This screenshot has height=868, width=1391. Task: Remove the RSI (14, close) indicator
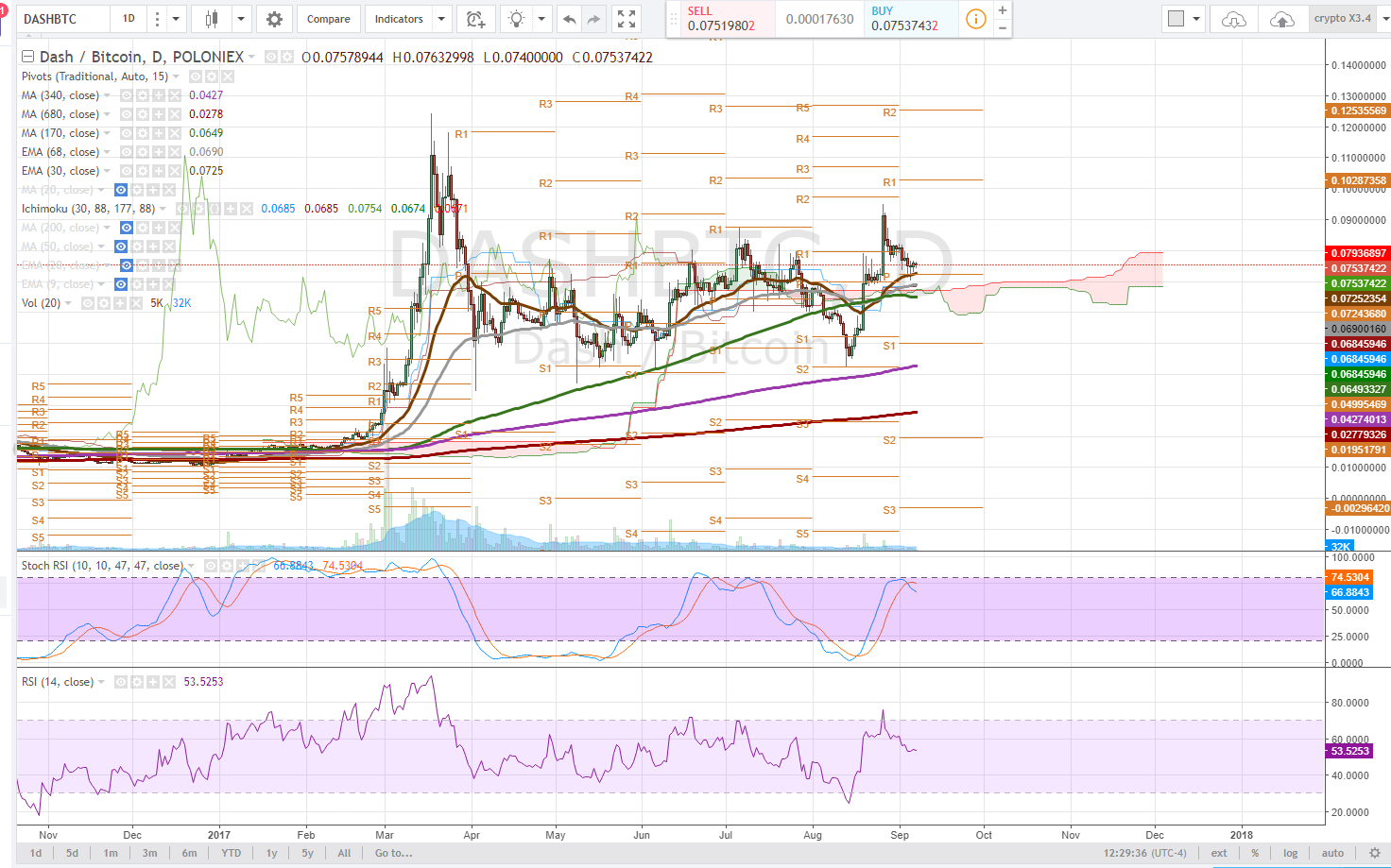tap(169, 682)
